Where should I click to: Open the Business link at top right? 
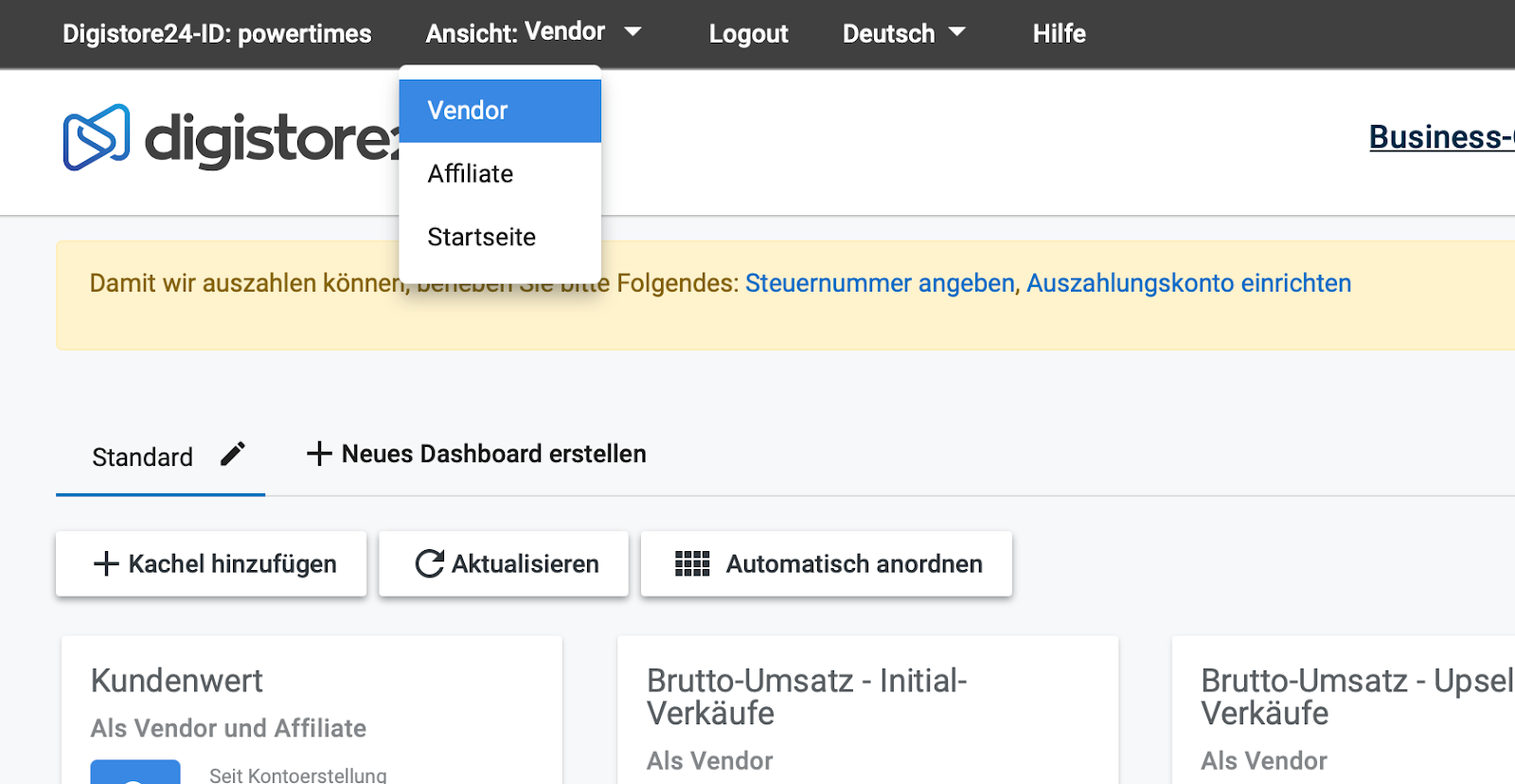[x=1439, y=137]
